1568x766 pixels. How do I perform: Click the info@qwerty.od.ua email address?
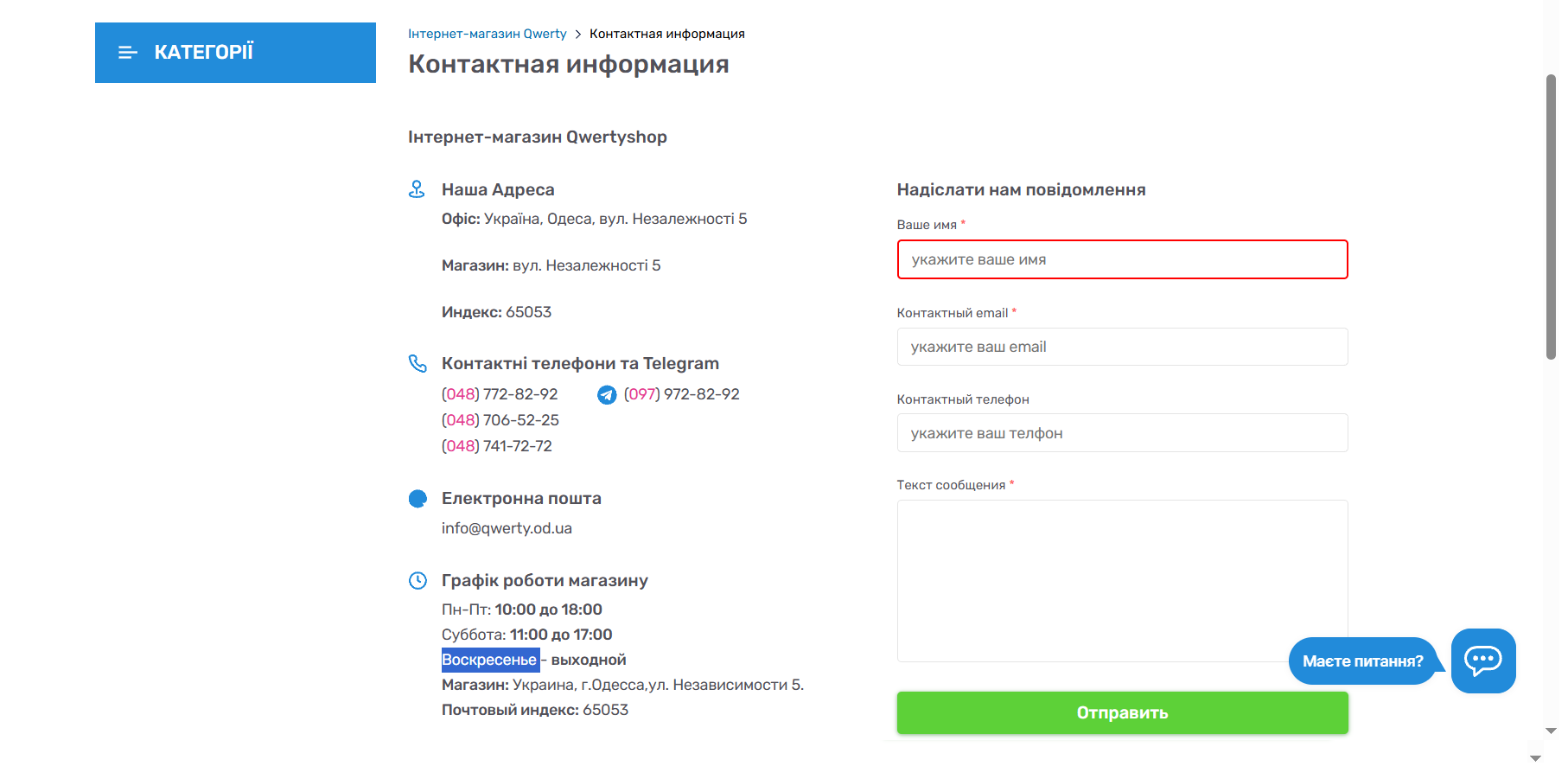coord(507,528)
